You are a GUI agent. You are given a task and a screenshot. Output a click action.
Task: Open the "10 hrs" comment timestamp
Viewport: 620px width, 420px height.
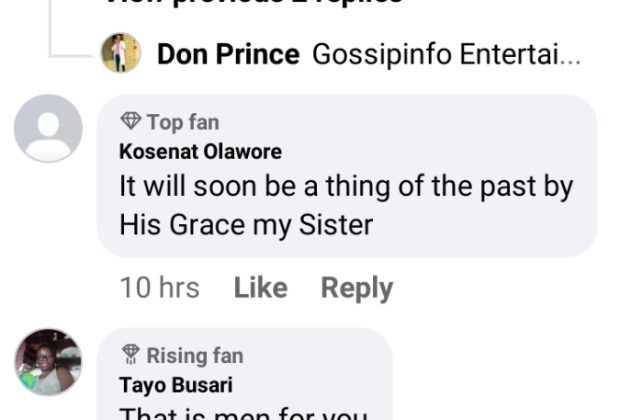tap(159, 288)
